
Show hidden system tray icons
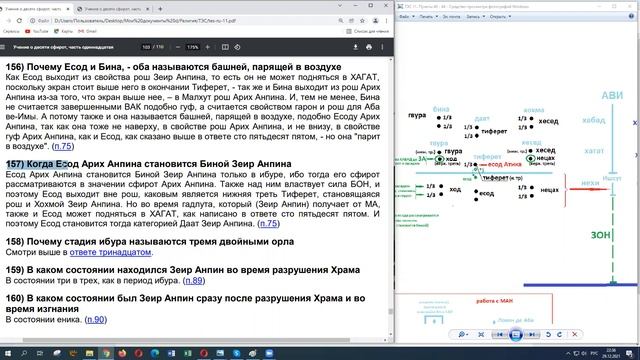pyautogui.click(x=568, y=353)
